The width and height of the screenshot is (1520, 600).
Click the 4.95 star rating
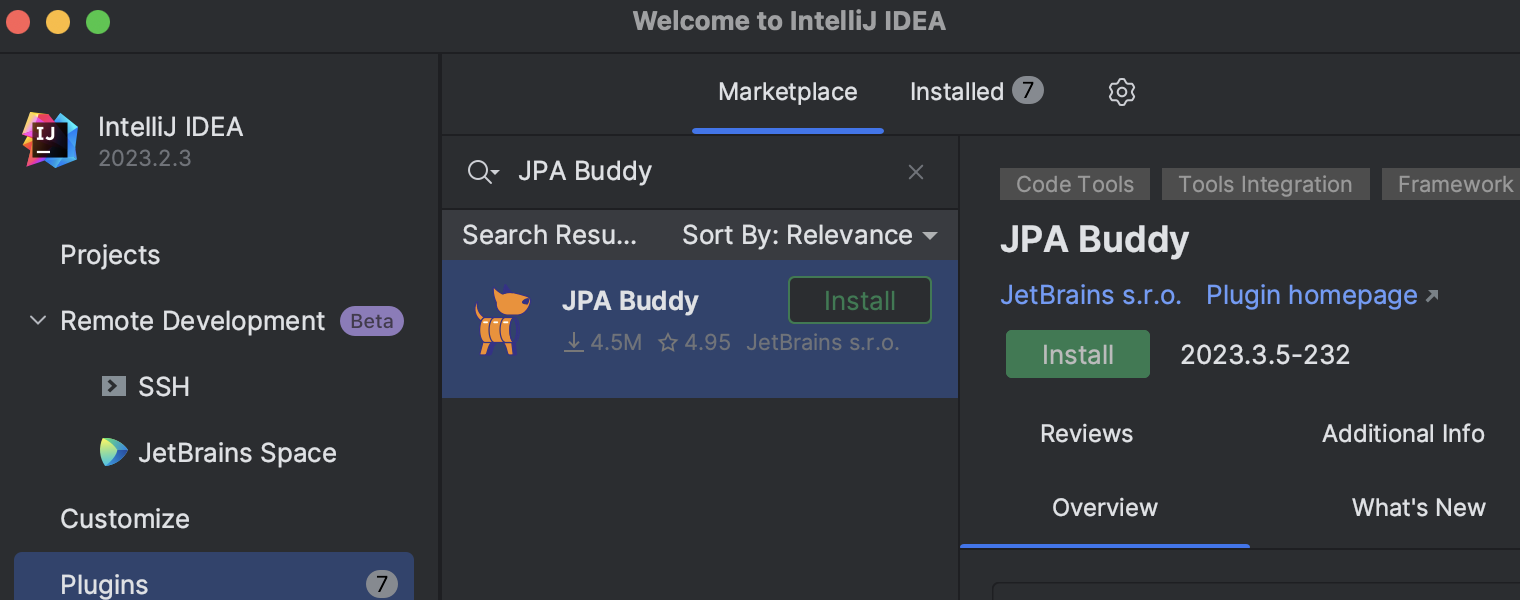pyautogui.click(x=695, y=343)
